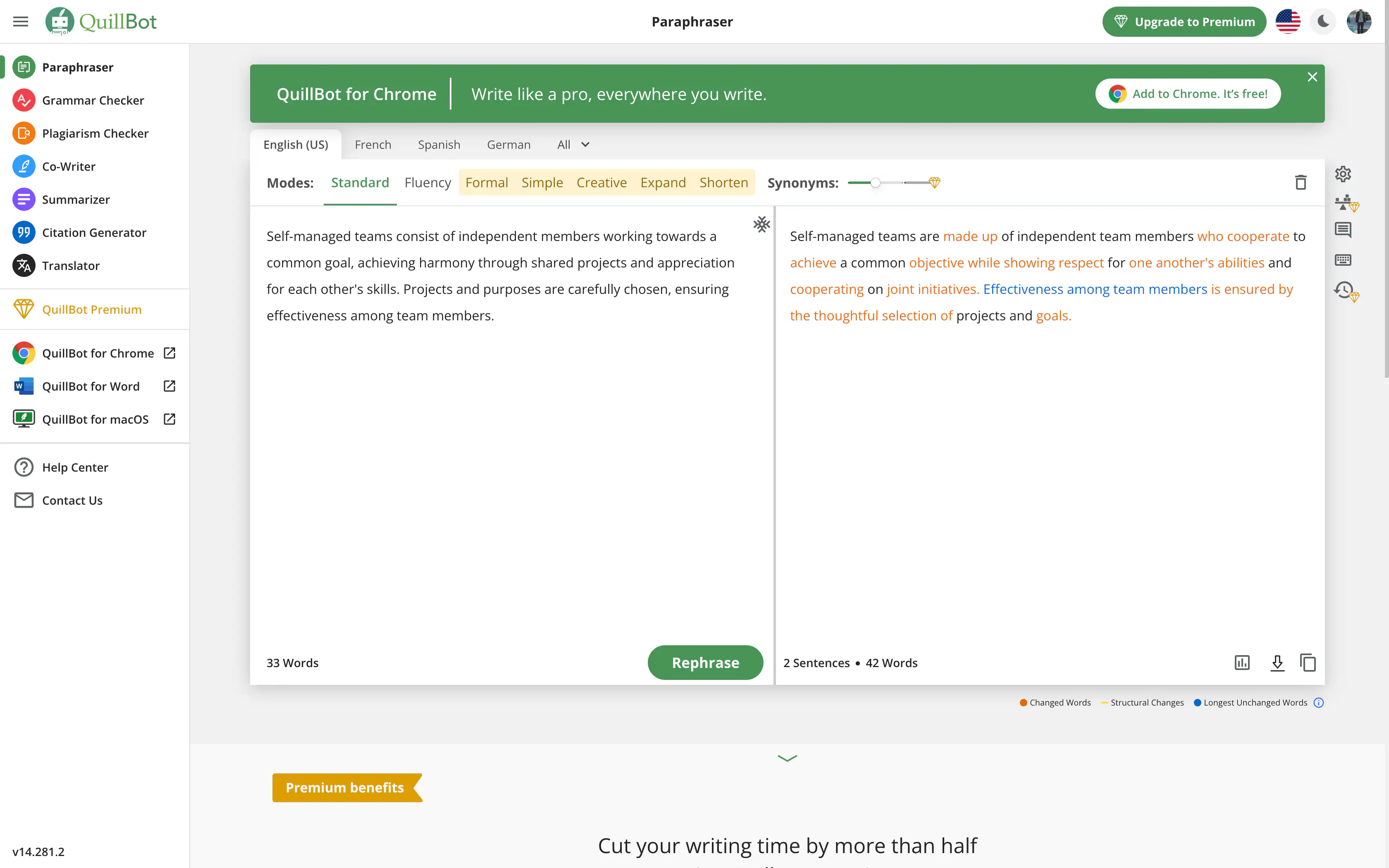Toggle dark mode moon icon
This screenshot has width=1389, height=868.
point(1324,22)
